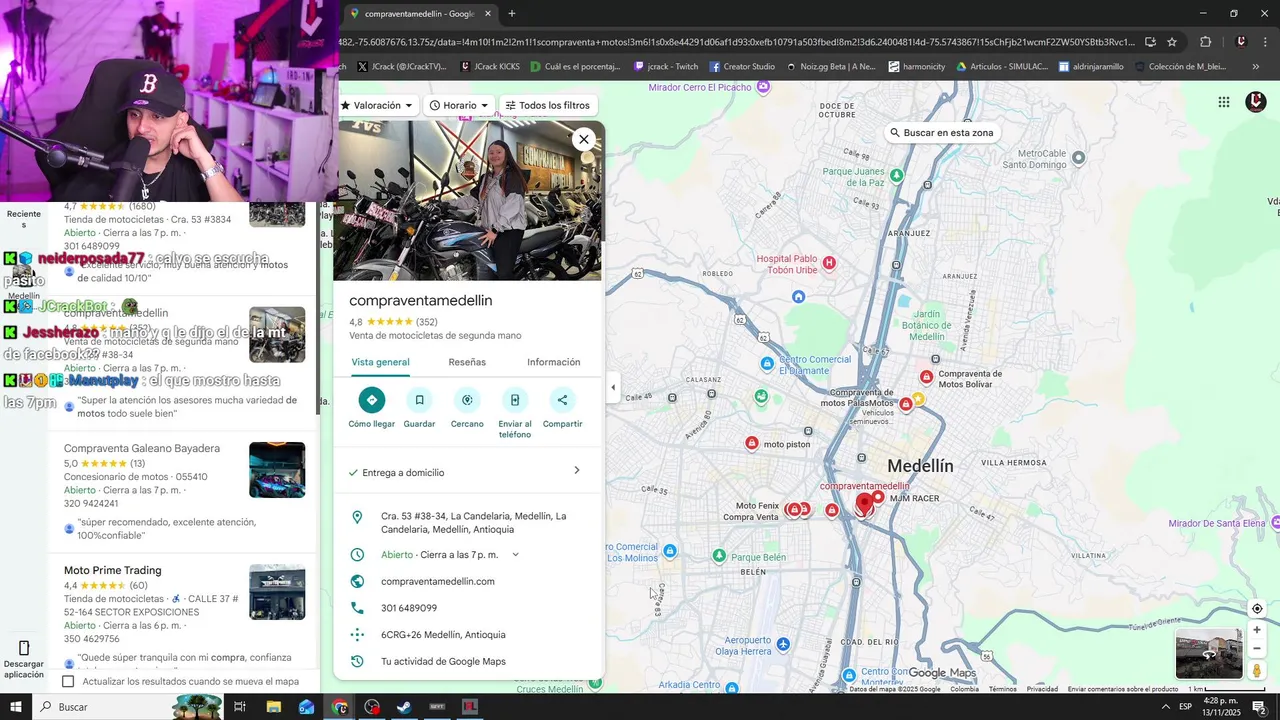Click the Compartir share icon
This screenshot has height=720, width=1280.
click(x=562, y=400)
